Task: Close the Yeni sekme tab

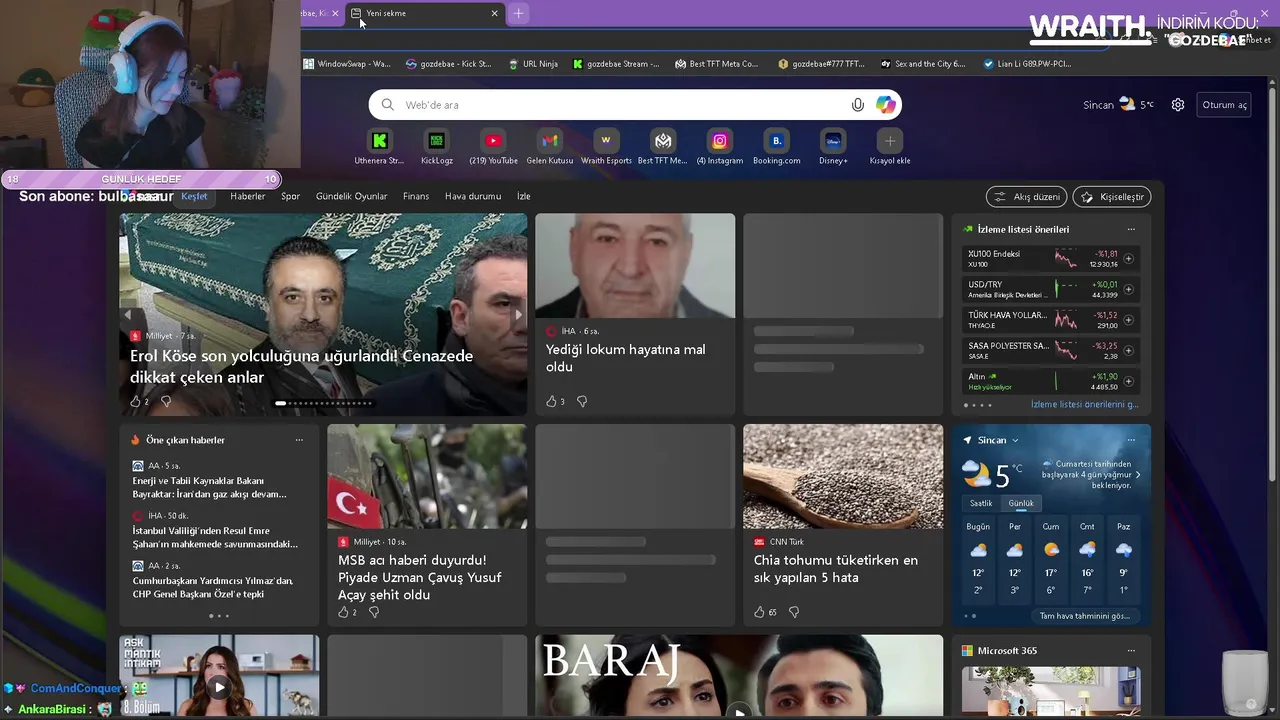Action: [x=494, y=13]
